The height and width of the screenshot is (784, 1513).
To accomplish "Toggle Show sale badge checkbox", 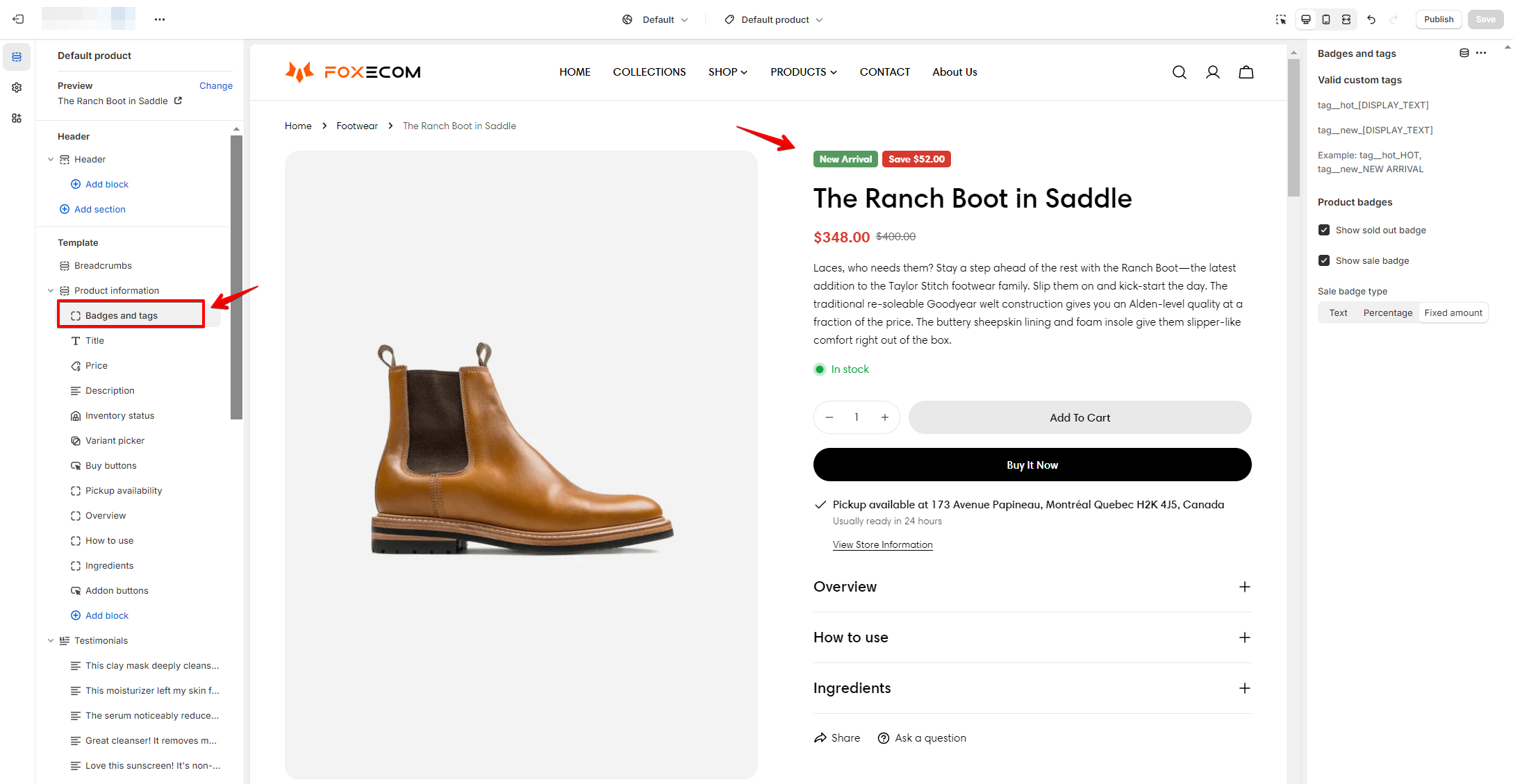I will click(1324, 260).
